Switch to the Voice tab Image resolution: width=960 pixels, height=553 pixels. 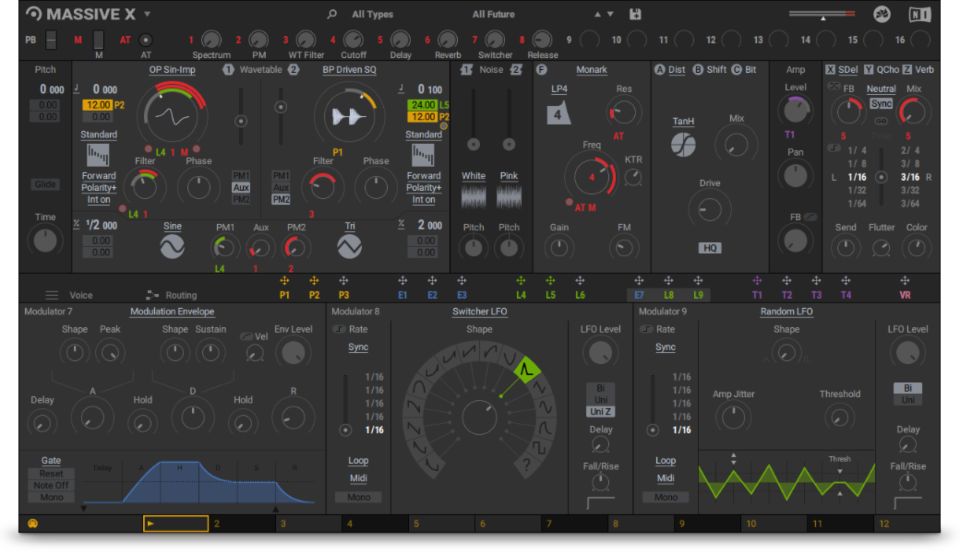71,296
